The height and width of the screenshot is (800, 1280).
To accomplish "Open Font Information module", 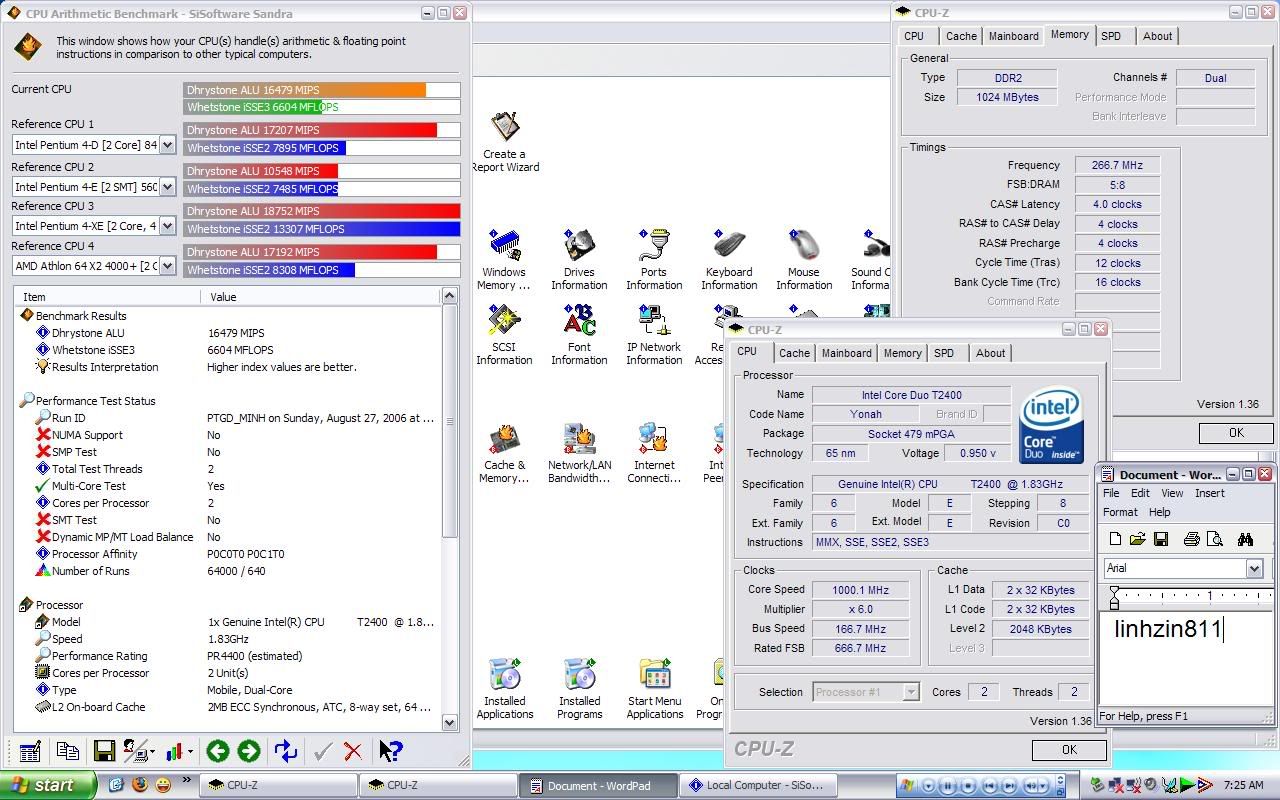I will [579, 335].
